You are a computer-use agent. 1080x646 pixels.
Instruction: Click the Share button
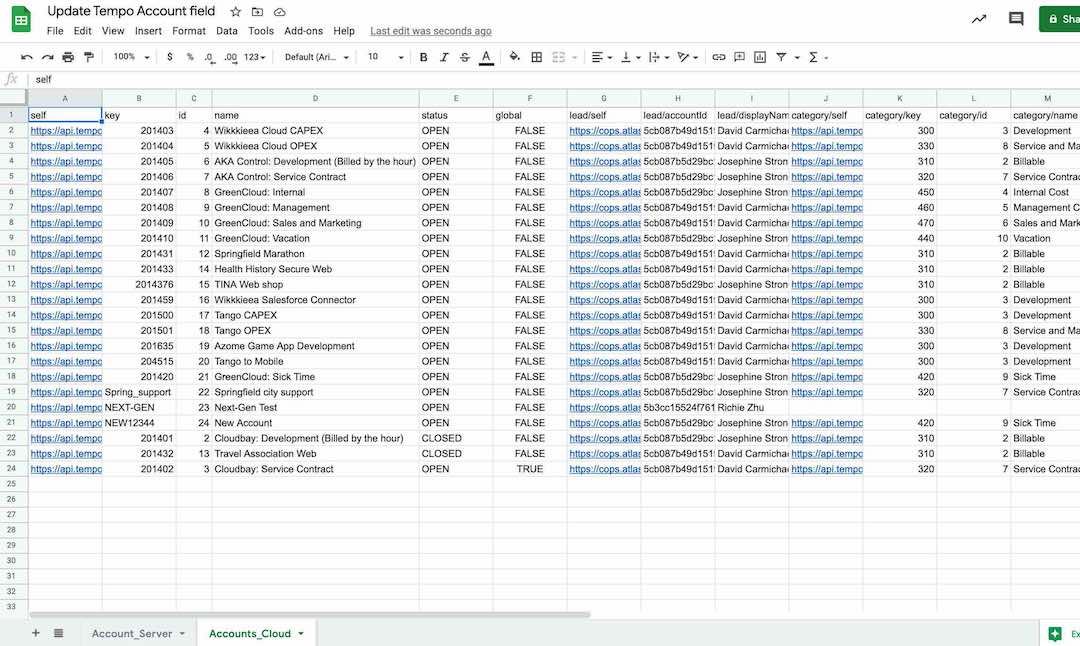(1062, 17)
